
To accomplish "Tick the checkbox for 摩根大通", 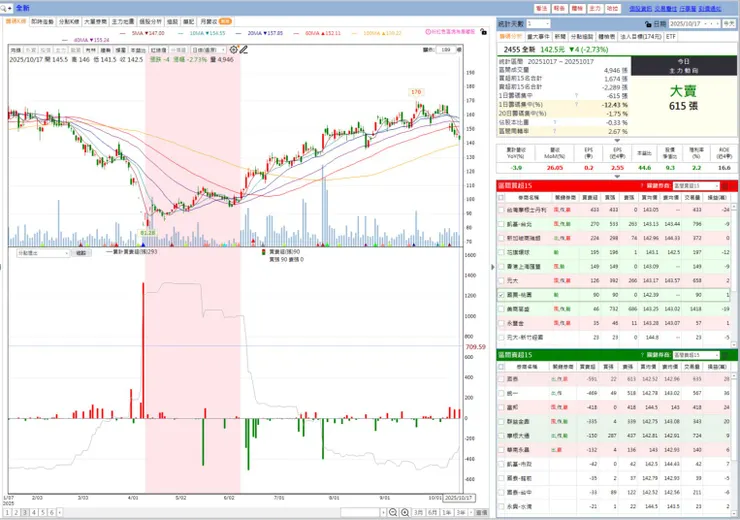I will tap(501, 436).
